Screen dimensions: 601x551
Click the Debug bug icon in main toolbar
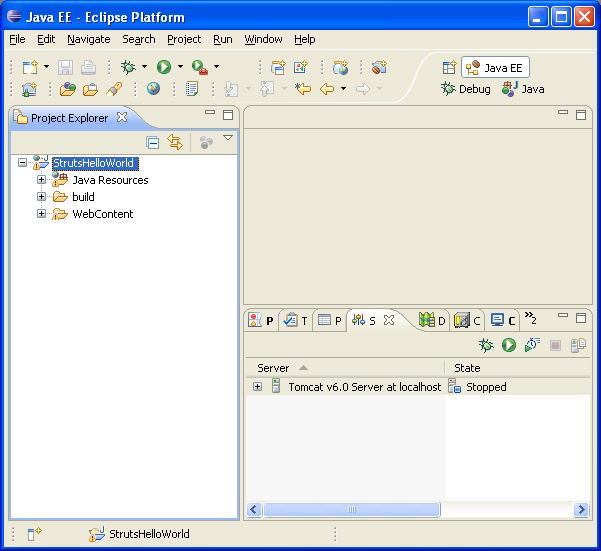pyautogui.click(x=128, y=67)
